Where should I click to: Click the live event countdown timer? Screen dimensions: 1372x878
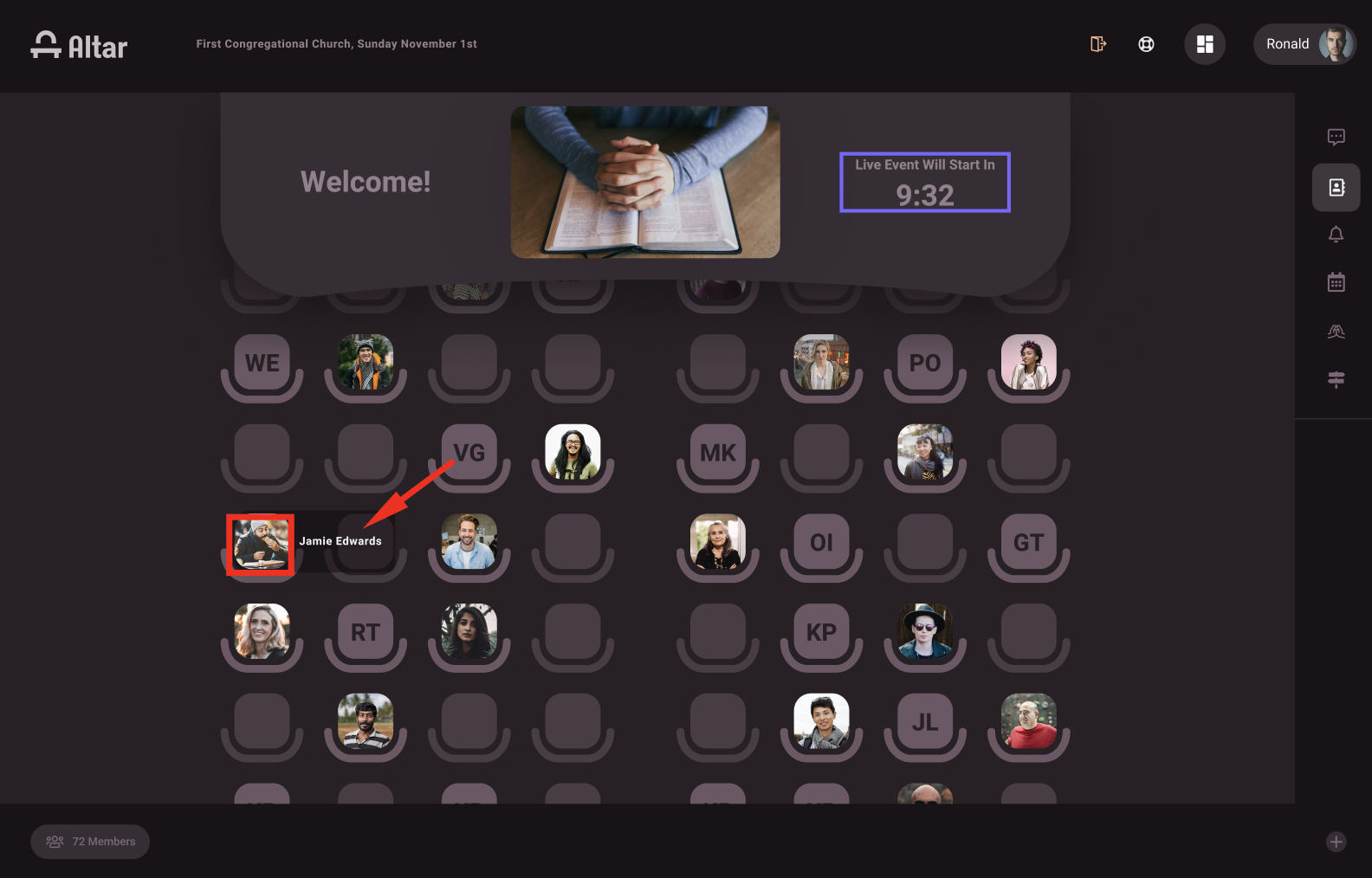pos(925,183)
